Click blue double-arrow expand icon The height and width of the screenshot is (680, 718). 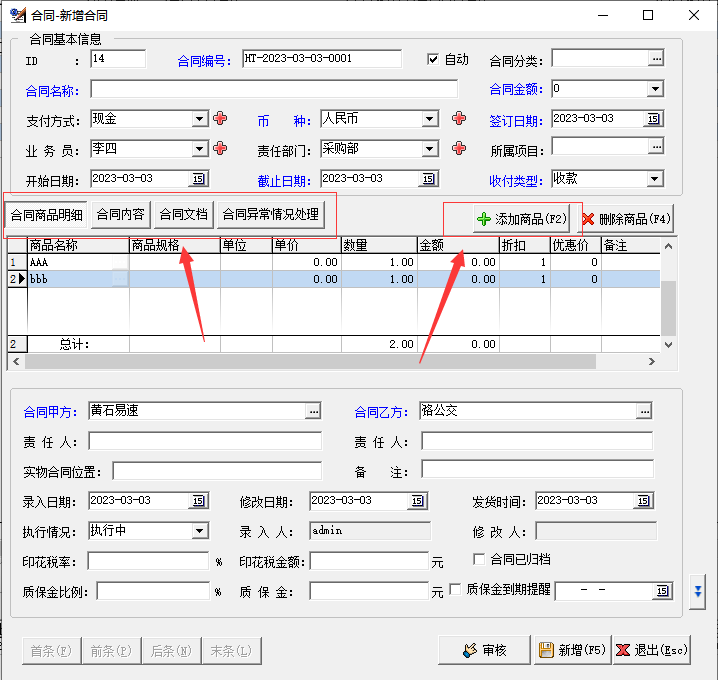(x=698, y=592)
